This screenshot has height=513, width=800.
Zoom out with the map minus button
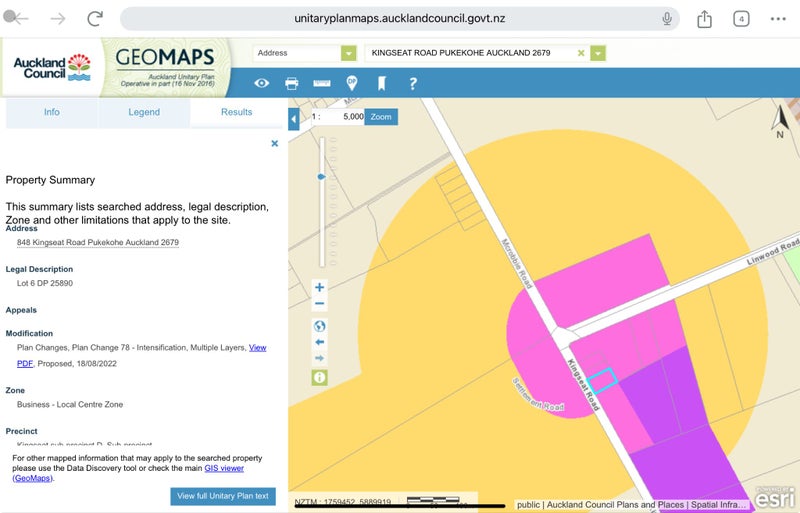(x=320, y=303)
